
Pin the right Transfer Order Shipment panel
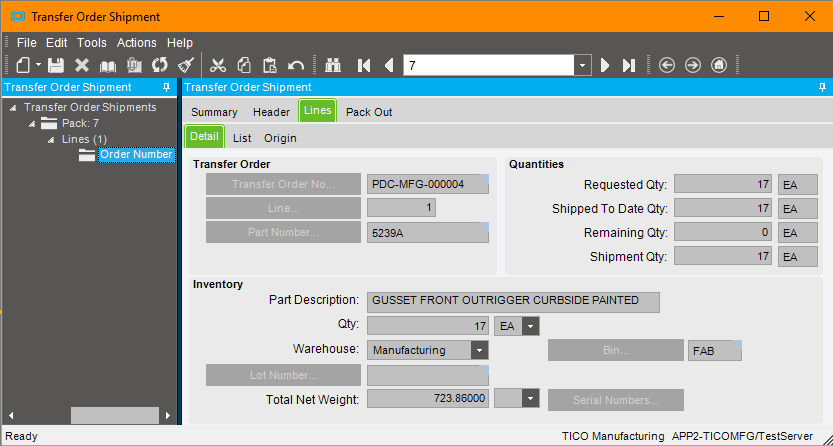[x=822, y=87]
